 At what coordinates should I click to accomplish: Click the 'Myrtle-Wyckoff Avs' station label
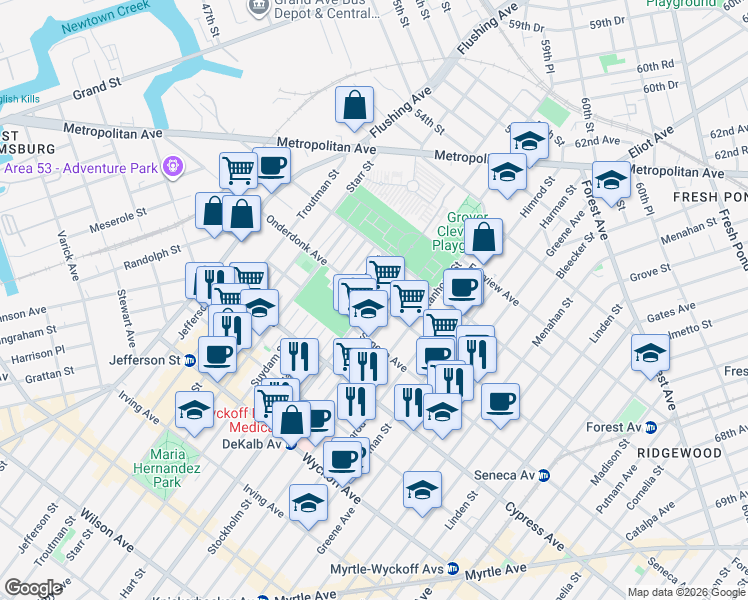coord(387,569)
